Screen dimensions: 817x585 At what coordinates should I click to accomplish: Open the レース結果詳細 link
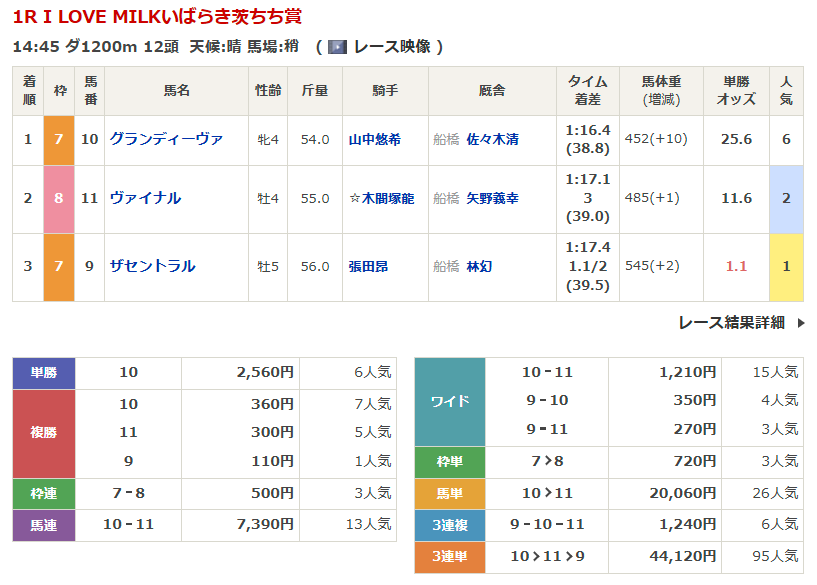(731, 323)
